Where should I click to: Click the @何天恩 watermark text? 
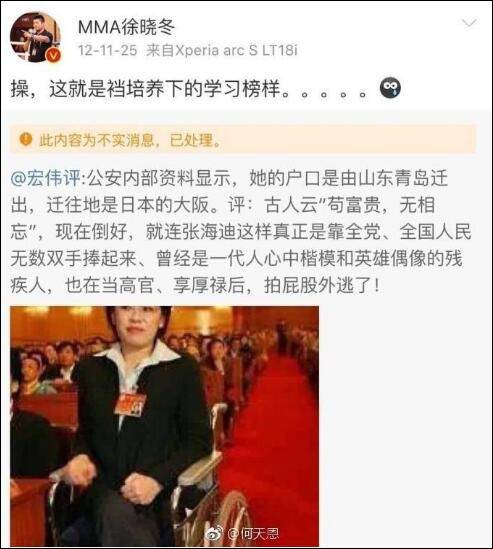pyautogui.click(x=254, y=534)
